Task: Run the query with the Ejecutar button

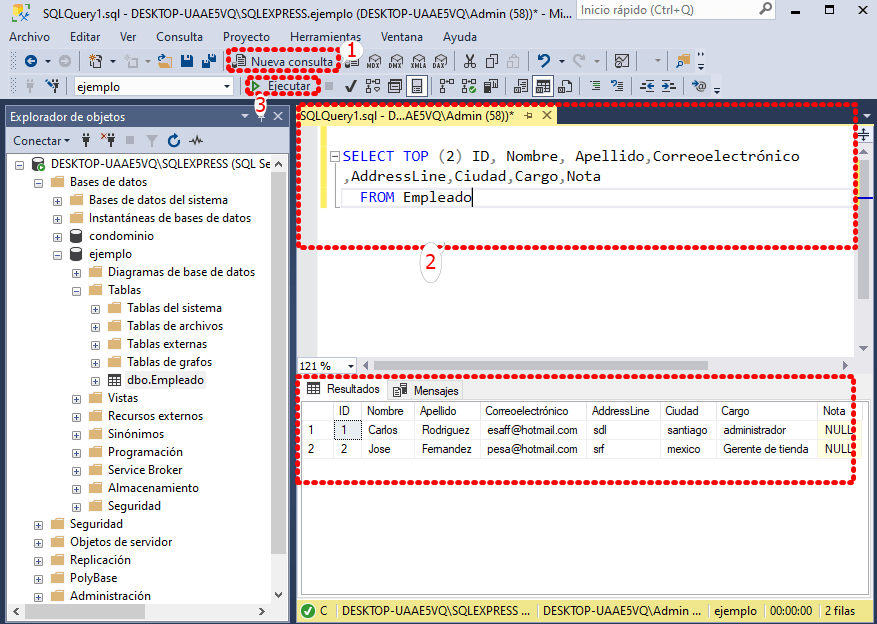Action: click(281, 85)
